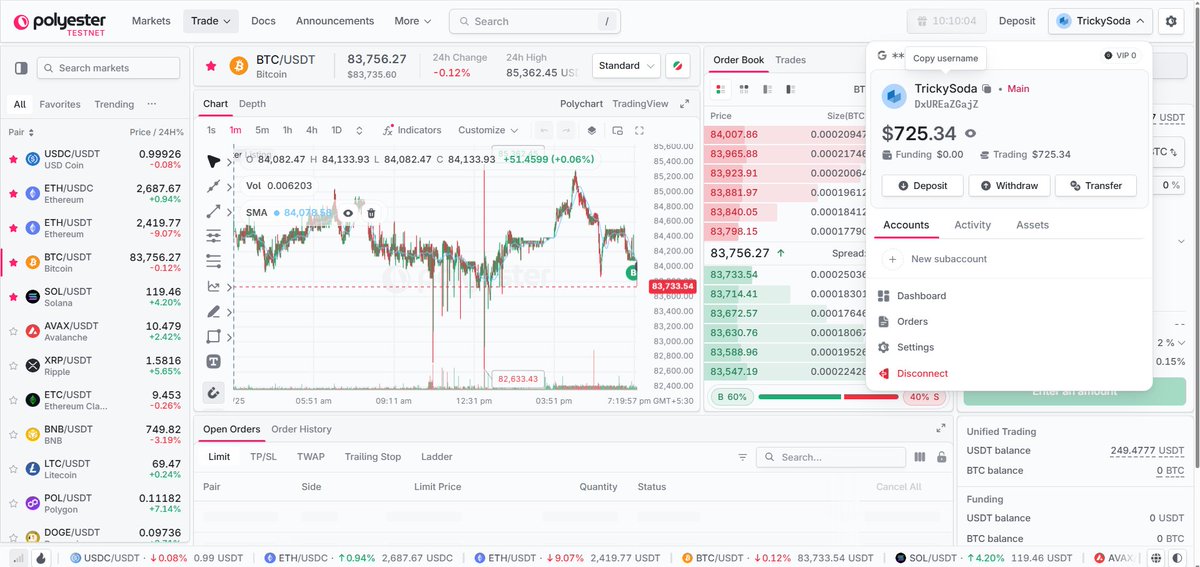Screen dimensions: 1200x567
Task: Click Disconnect in account menu
Action: coord(912,373)
